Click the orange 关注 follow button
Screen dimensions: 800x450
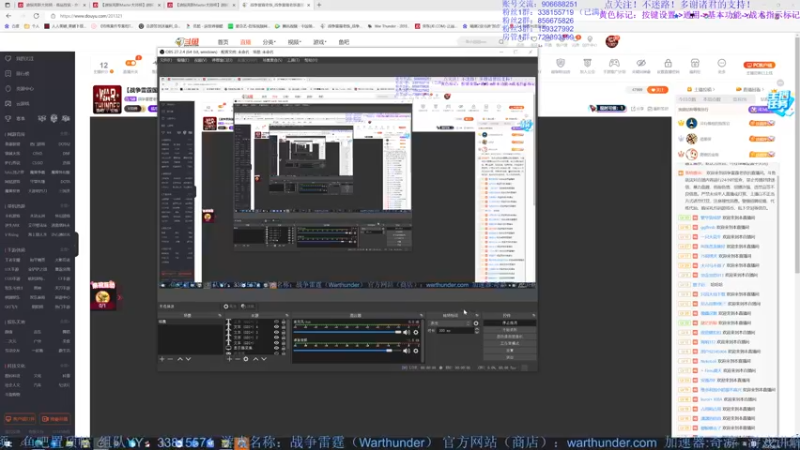click(x=657, y=90)
